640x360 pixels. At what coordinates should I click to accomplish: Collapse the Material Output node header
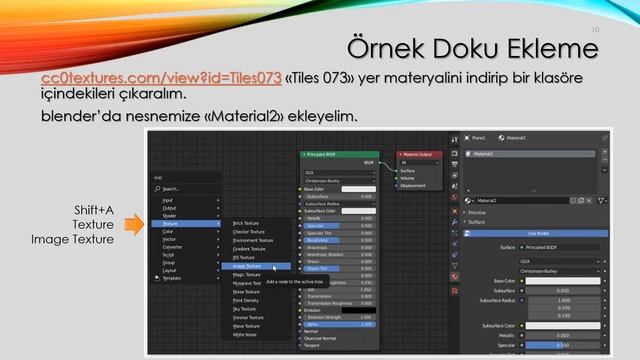[400, 155]
